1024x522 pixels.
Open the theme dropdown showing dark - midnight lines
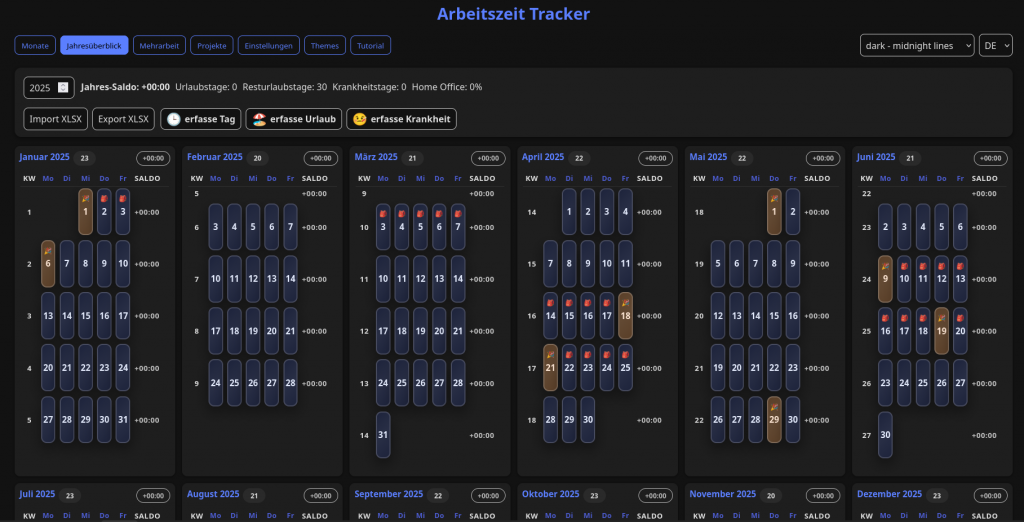click(x=916, y=45)
